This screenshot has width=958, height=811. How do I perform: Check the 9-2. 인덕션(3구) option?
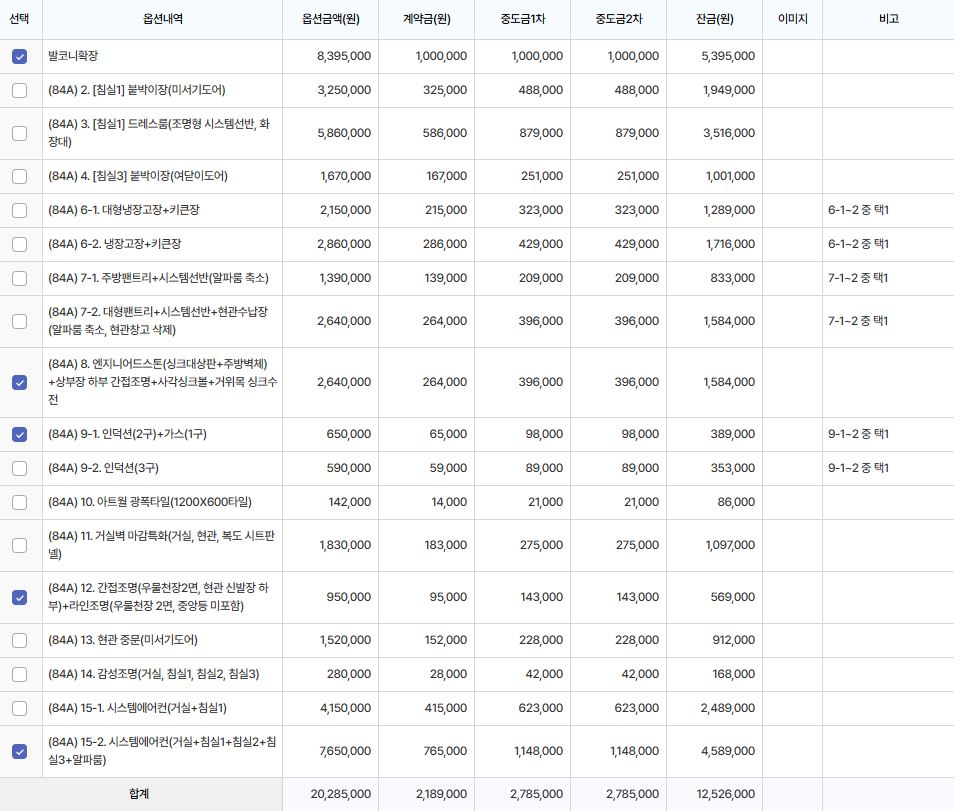click(20, 468)
